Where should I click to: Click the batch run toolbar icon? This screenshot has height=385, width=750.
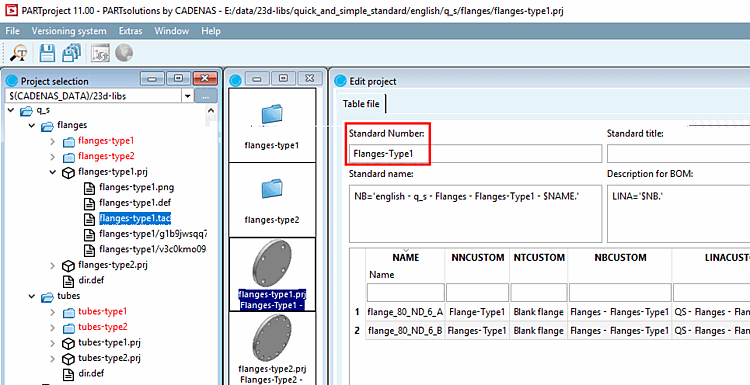[x=100, y=53]
